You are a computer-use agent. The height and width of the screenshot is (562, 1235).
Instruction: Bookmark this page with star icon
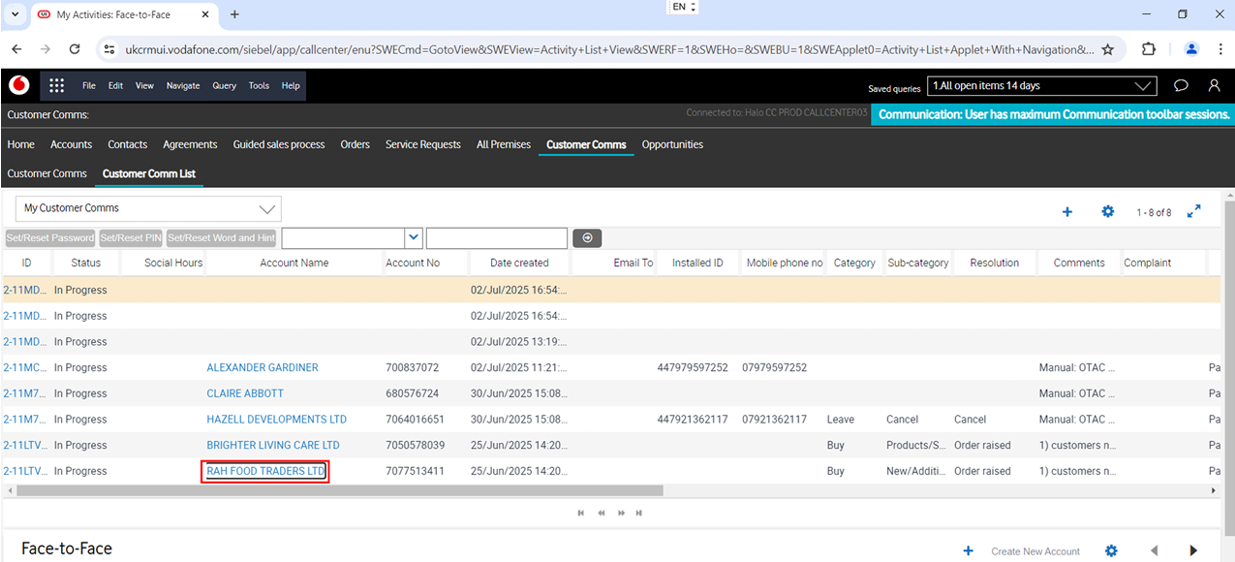(x=1107, y=49)
